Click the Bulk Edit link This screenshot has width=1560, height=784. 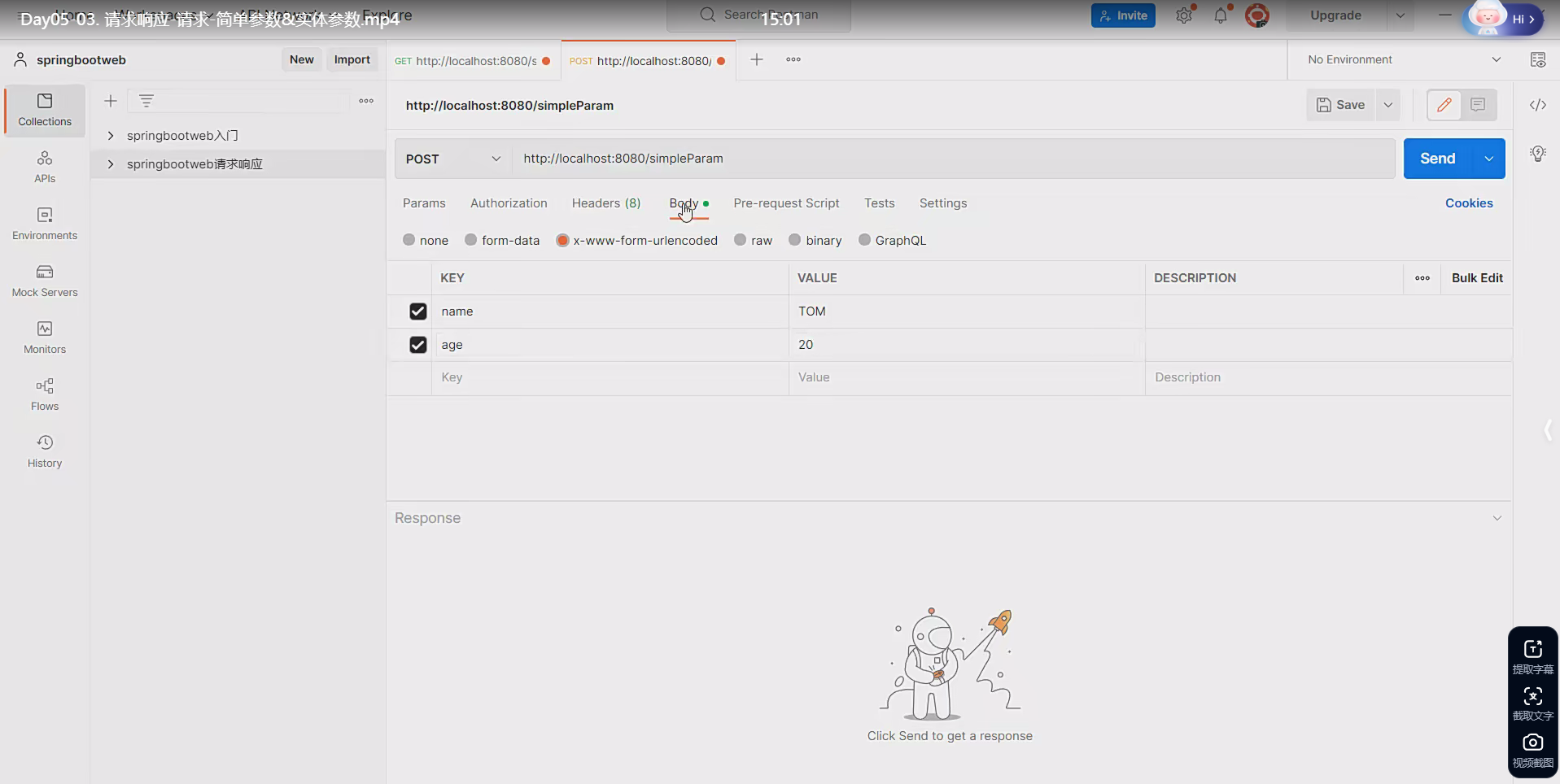point(1477,278)
